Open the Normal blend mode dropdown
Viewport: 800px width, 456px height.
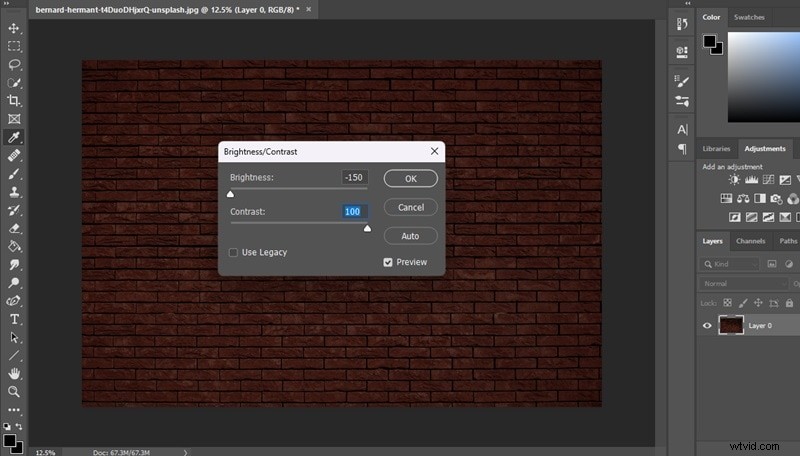pos(743,284)
